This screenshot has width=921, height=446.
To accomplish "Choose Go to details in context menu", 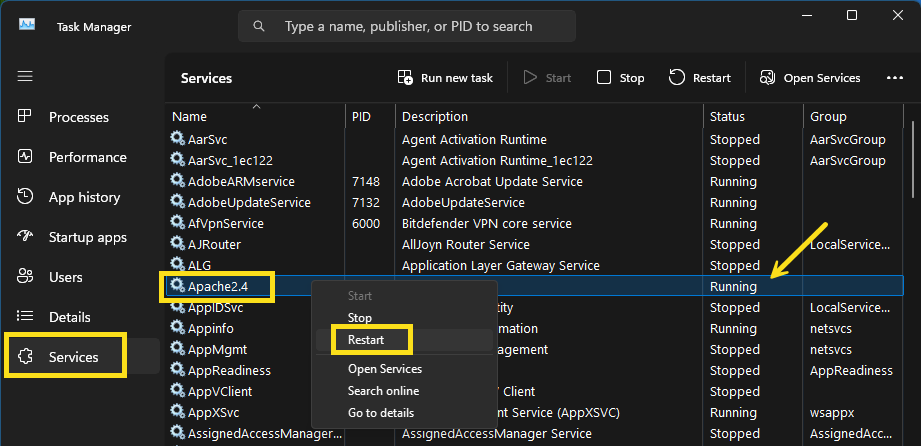I will [x=381, y=413].
